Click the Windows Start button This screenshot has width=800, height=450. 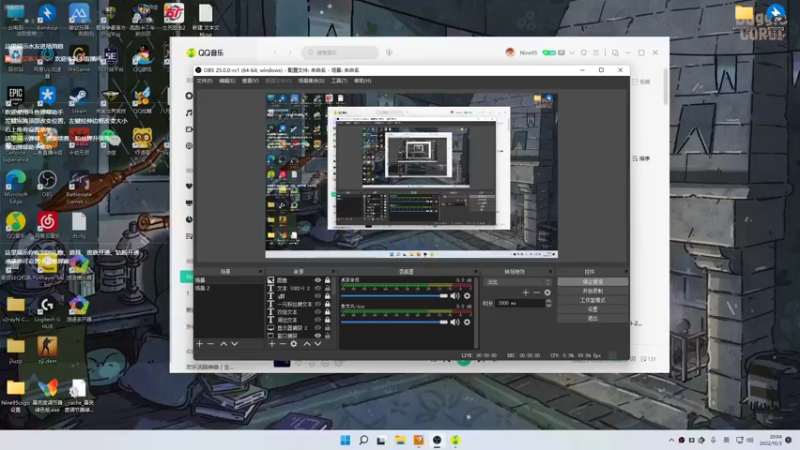point(345,440)
